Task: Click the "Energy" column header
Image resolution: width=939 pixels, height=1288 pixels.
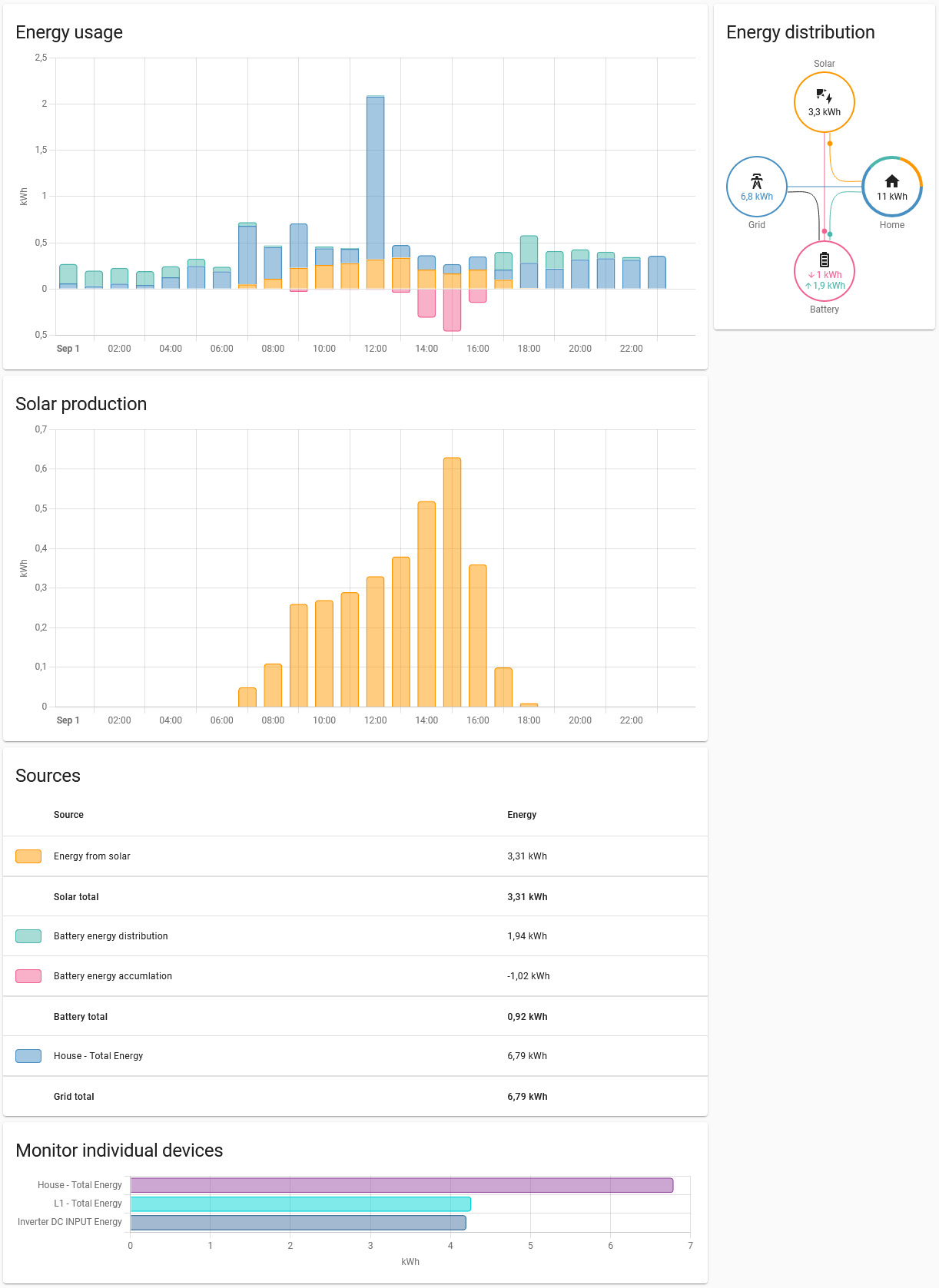Action: [522, 815]
